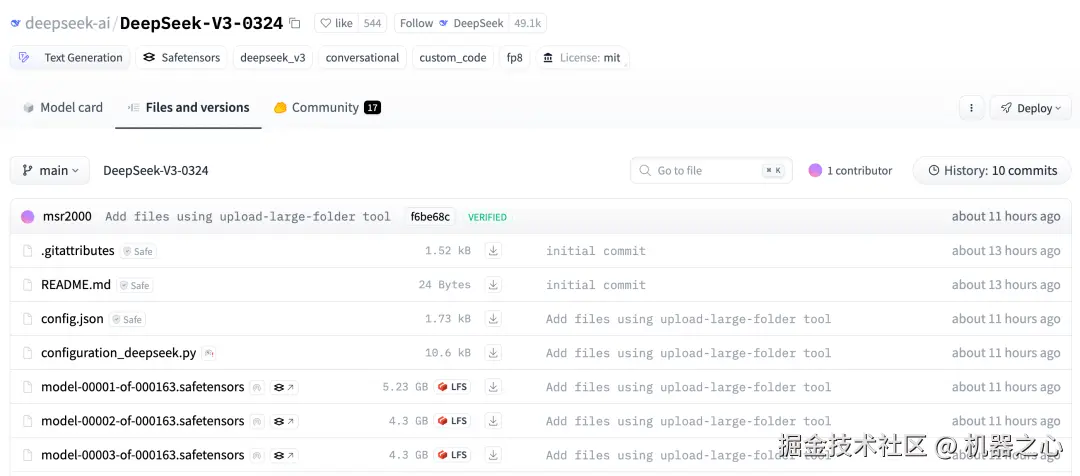1080x476 pixels.
Task: Select the deepseek_v3 tag
Action: (273, 58)
